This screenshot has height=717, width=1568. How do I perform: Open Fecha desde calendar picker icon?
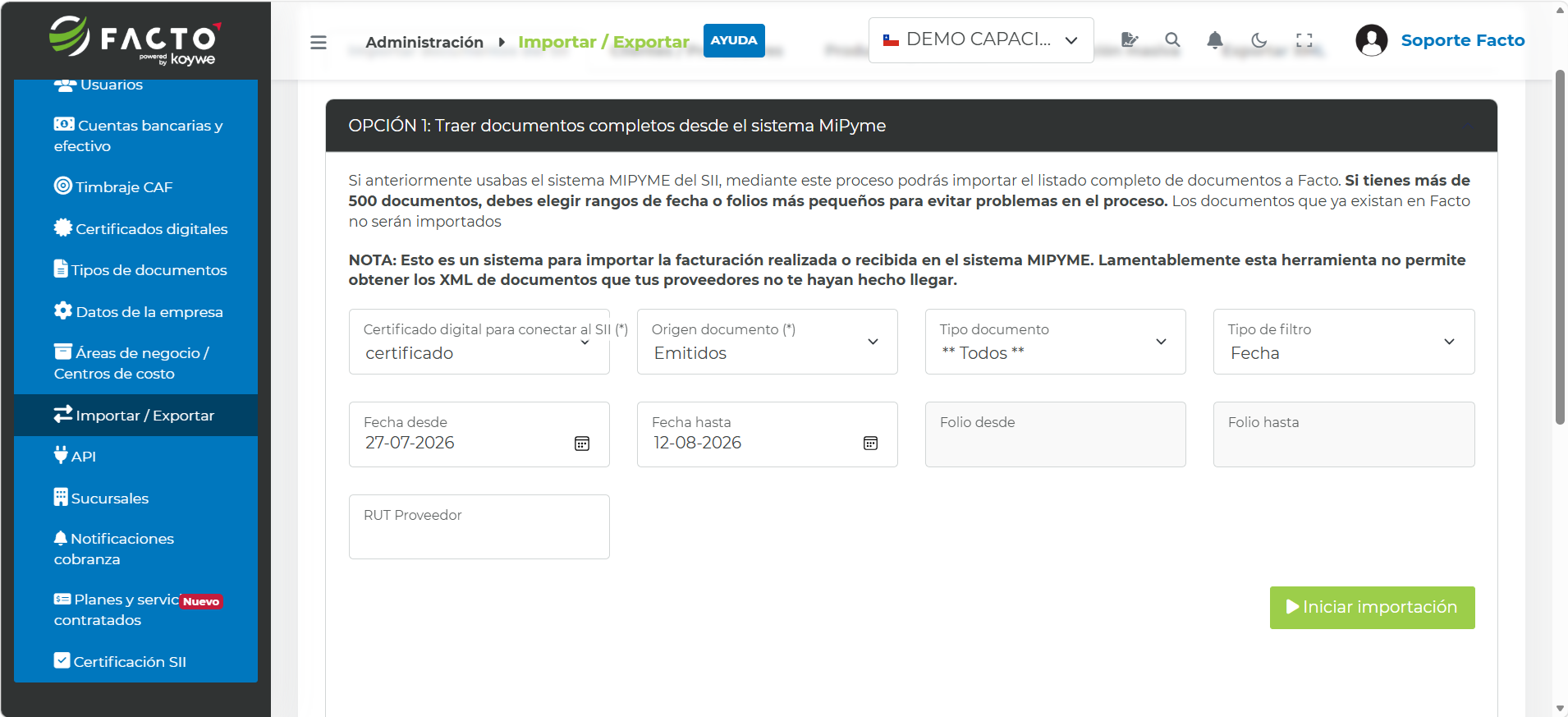click(x=582, y=444)
